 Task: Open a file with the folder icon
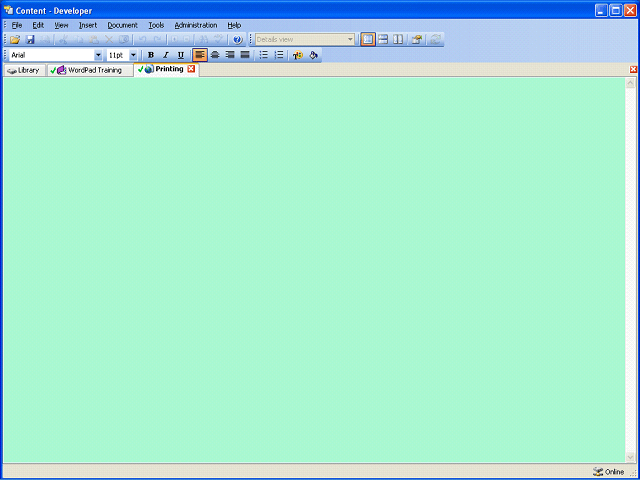(x=15, y=40)
